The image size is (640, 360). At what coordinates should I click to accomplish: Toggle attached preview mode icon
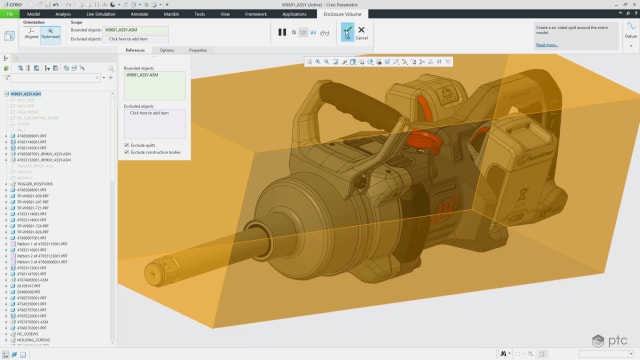pos(303,32)
